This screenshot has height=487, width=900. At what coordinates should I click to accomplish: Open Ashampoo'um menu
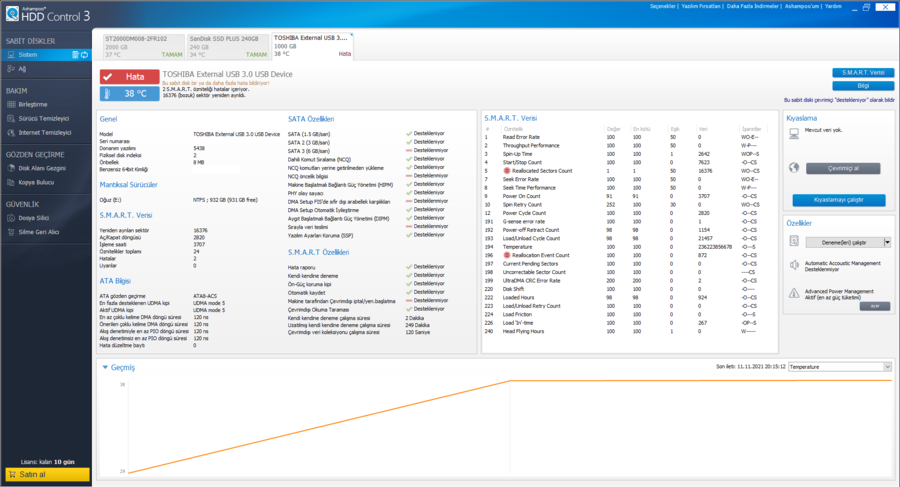[802, 6]
